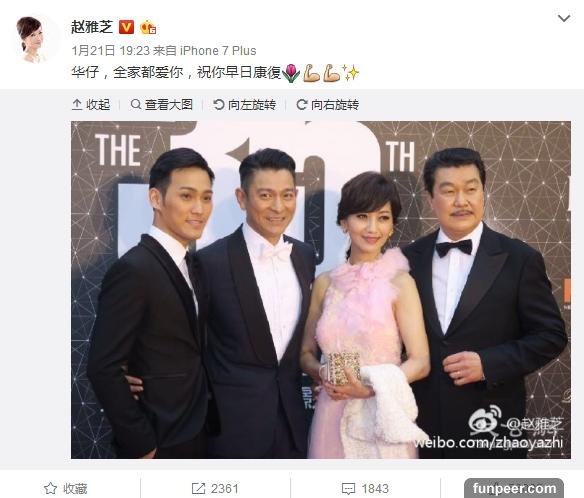Rotate the photo right with 向右旋转

327,105
